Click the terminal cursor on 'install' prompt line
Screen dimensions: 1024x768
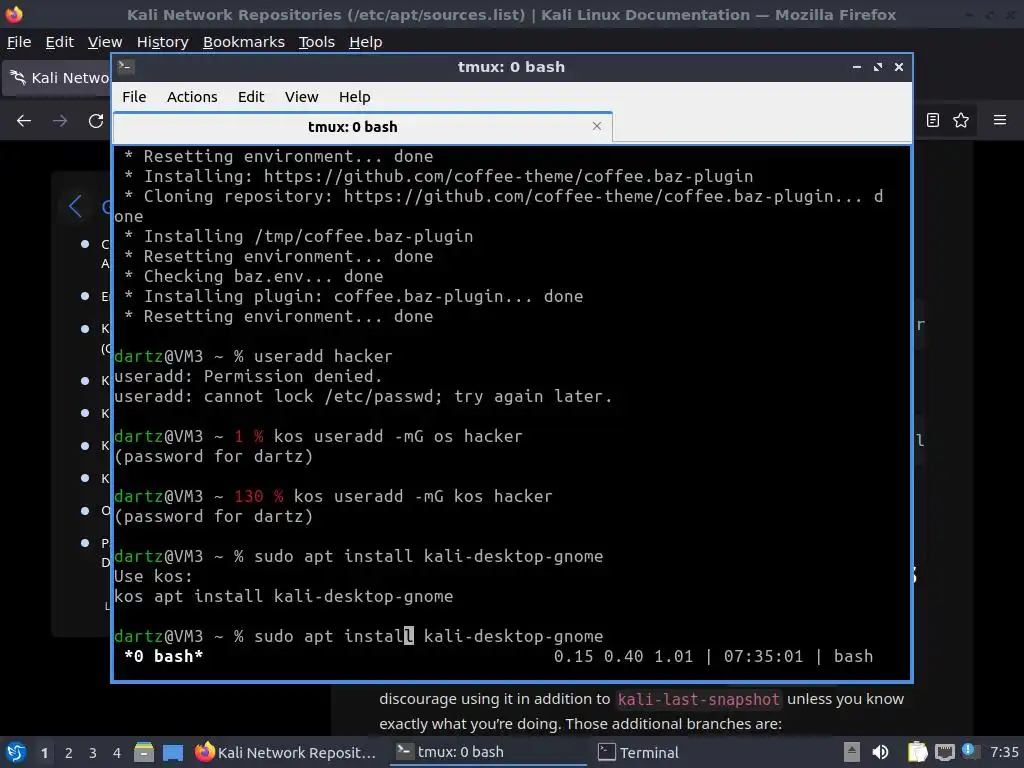coord(409,636)
